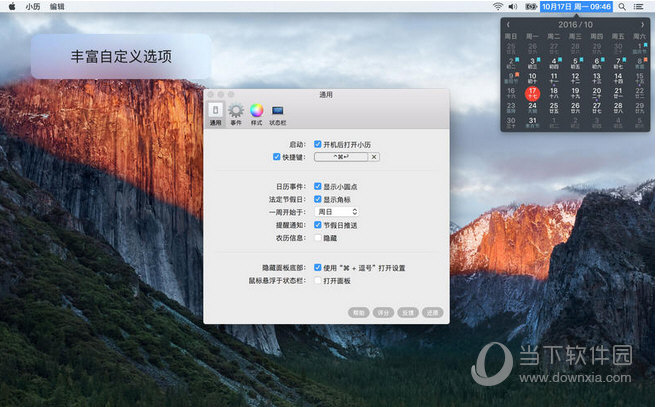Go to previous month in calendar popup
The width and height of the screenshot is (656, 407).
coord(508,25)
